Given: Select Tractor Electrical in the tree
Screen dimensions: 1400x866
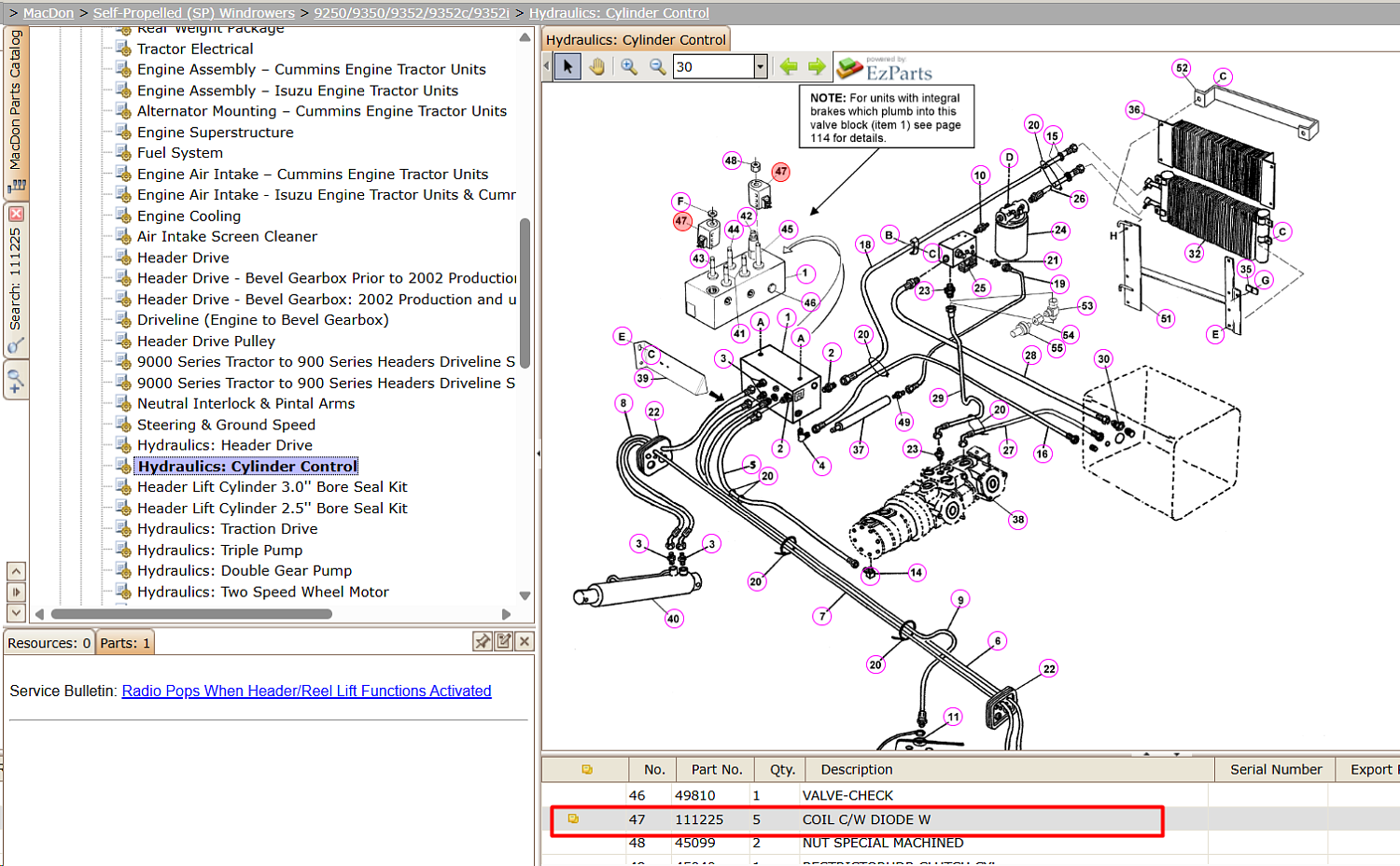Looking at the screenshot, I should [195, 49].
